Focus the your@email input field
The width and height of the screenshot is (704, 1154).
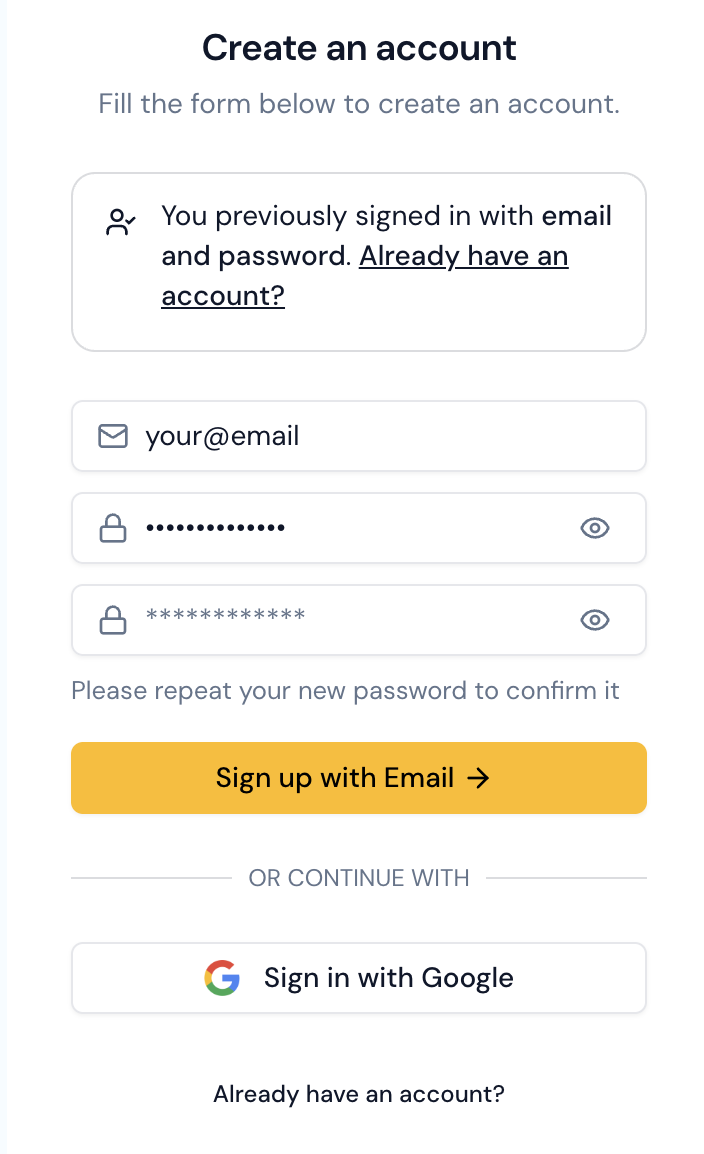pos(380,436)
